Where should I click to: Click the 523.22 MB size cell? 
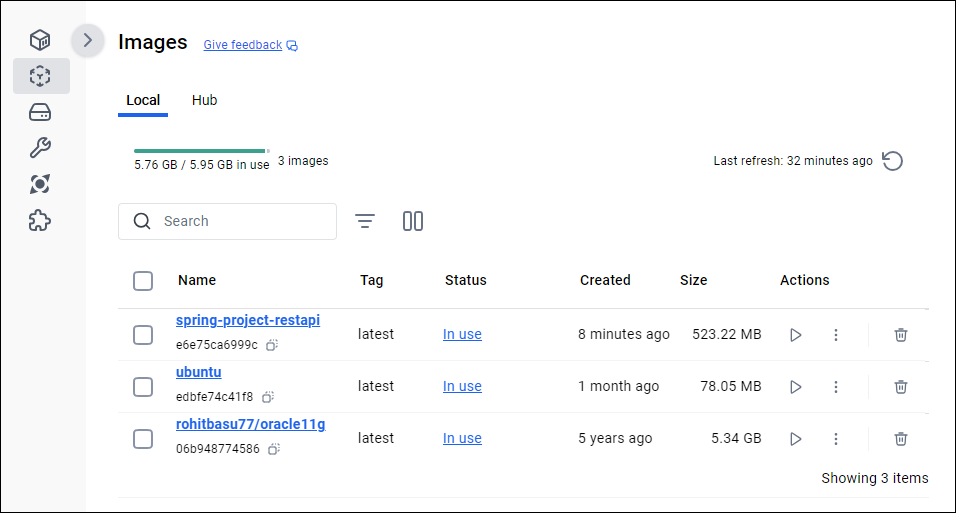[727, 334]
